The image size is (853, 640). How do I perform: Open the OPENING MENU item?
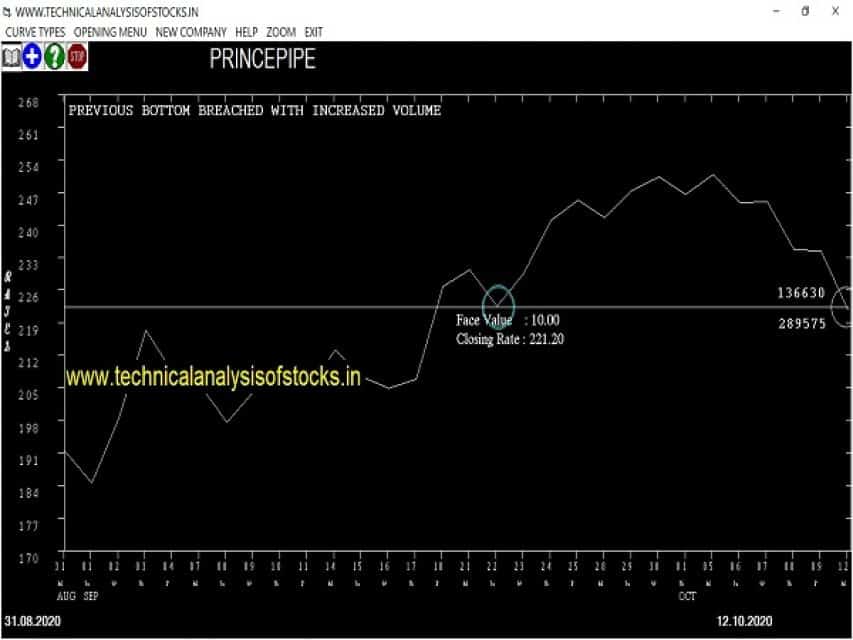tap(110, 33)
